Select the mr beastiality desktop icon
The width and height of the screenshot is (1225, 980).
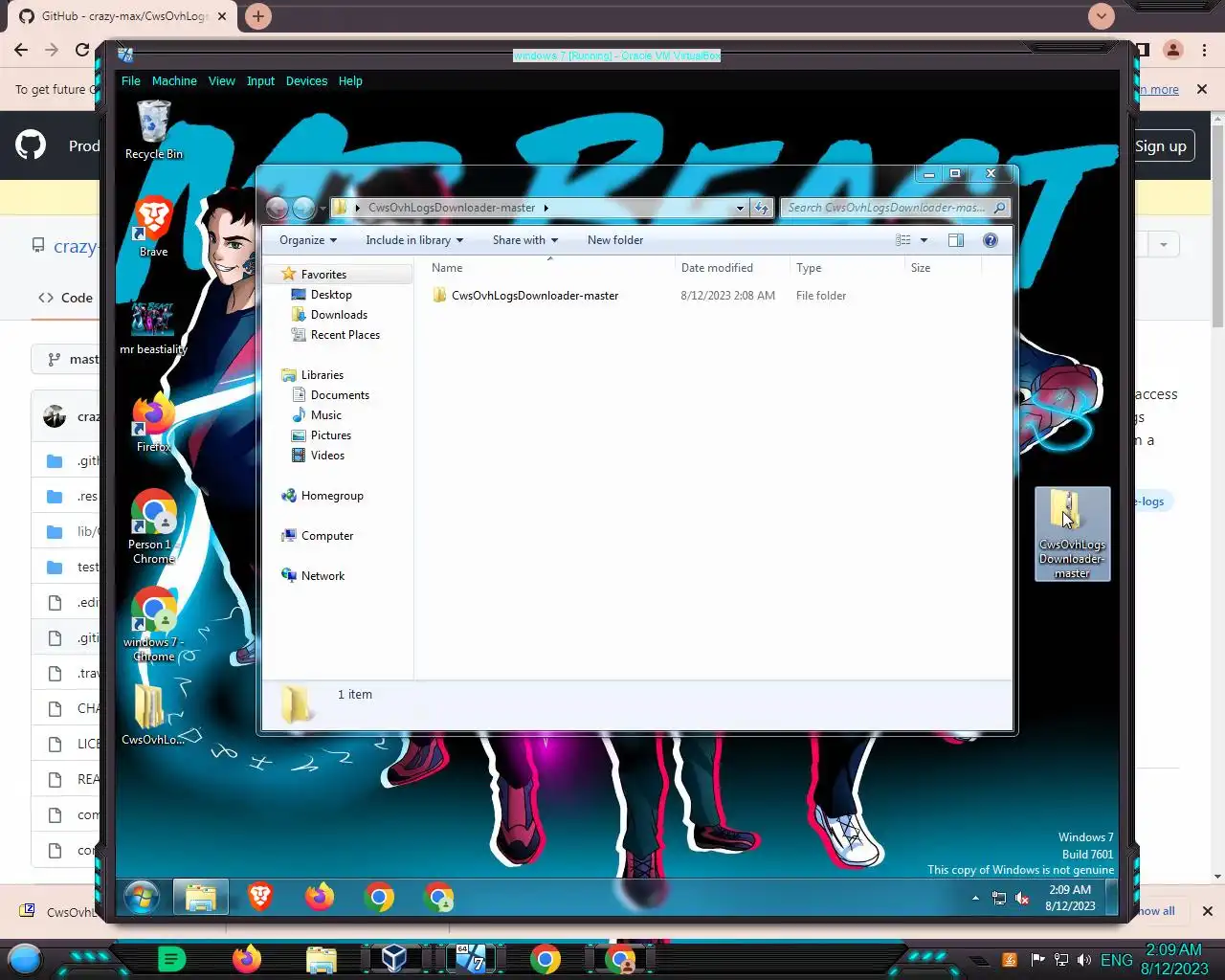click(x=153, y=327)
